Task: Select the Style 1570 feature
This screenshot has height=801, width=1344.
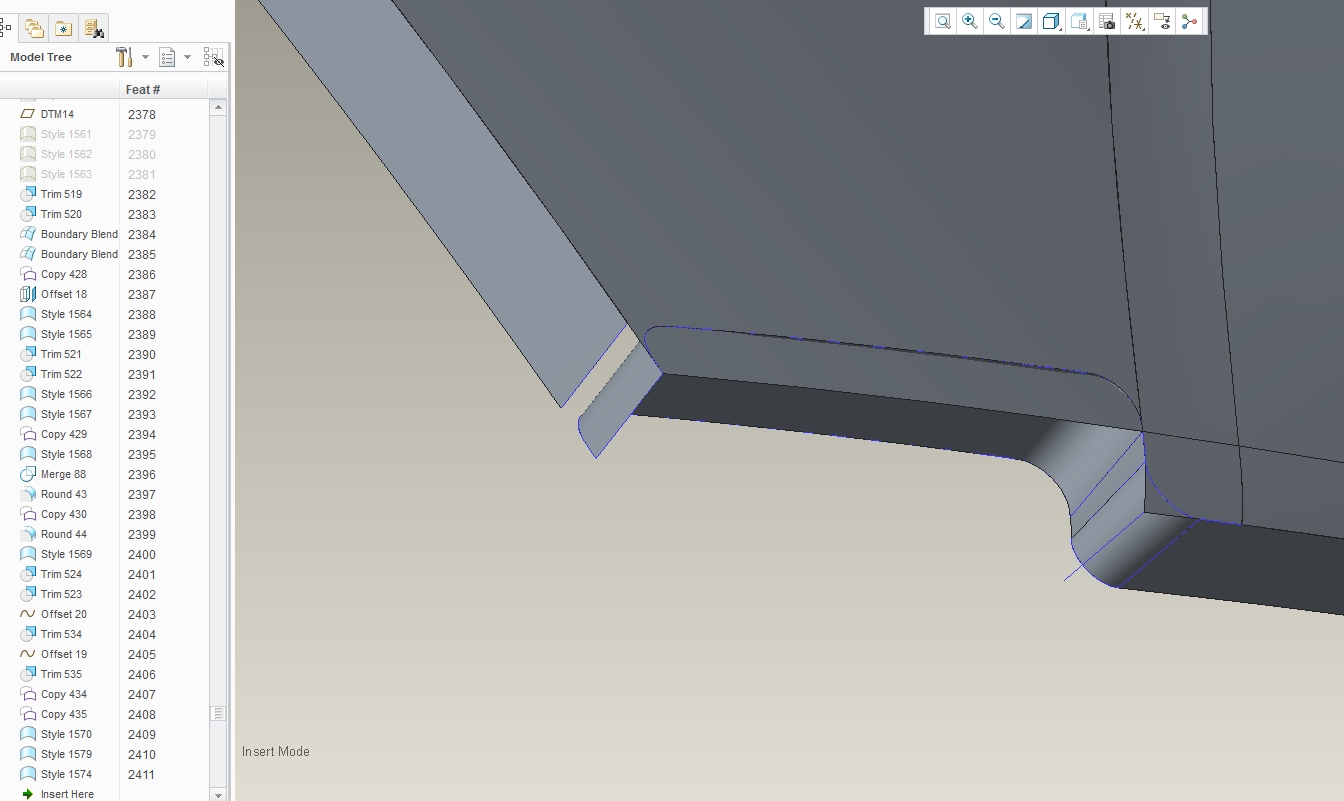Action: pyautogui.click(x=66, y=734)
